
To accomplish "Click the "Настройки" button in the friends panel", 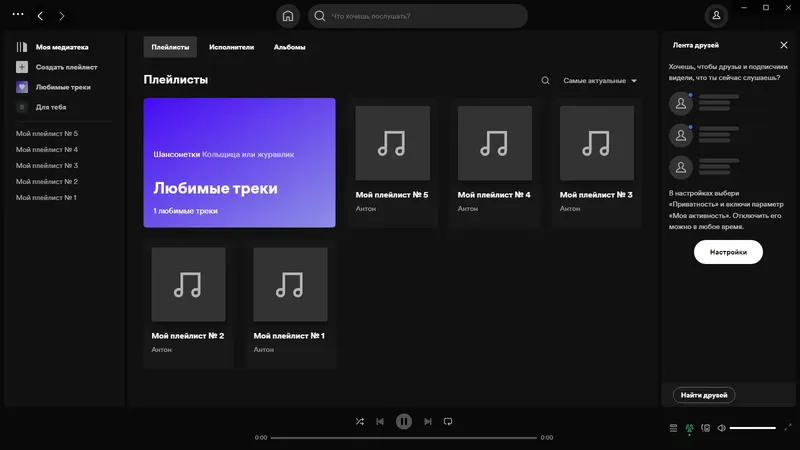I will pyautogui.click(x=728, y=252).
